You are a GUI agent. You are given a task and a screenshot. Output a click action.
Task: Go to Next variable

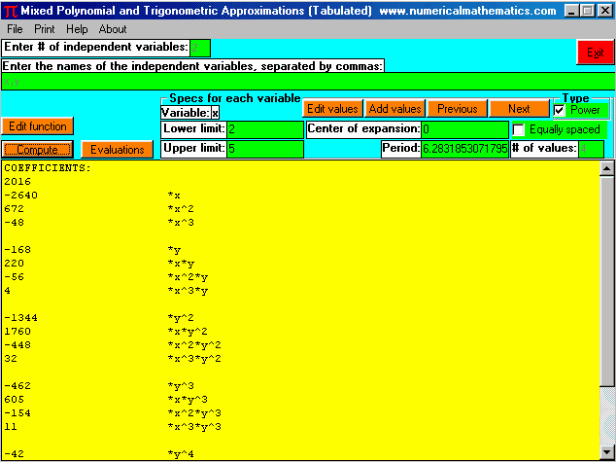tap(519, 109)
